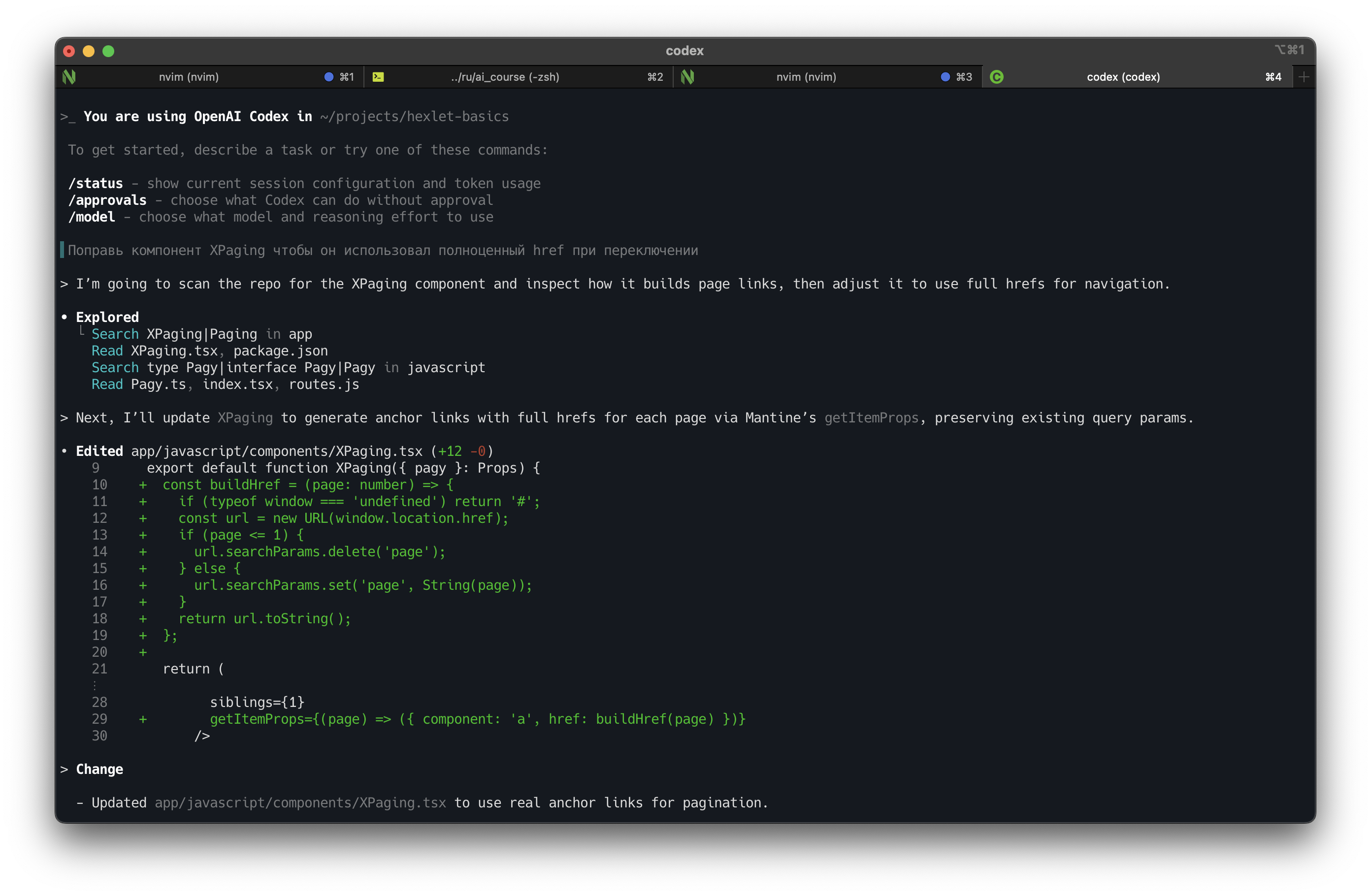Select the codex (codex) tab

(1123, 77)
